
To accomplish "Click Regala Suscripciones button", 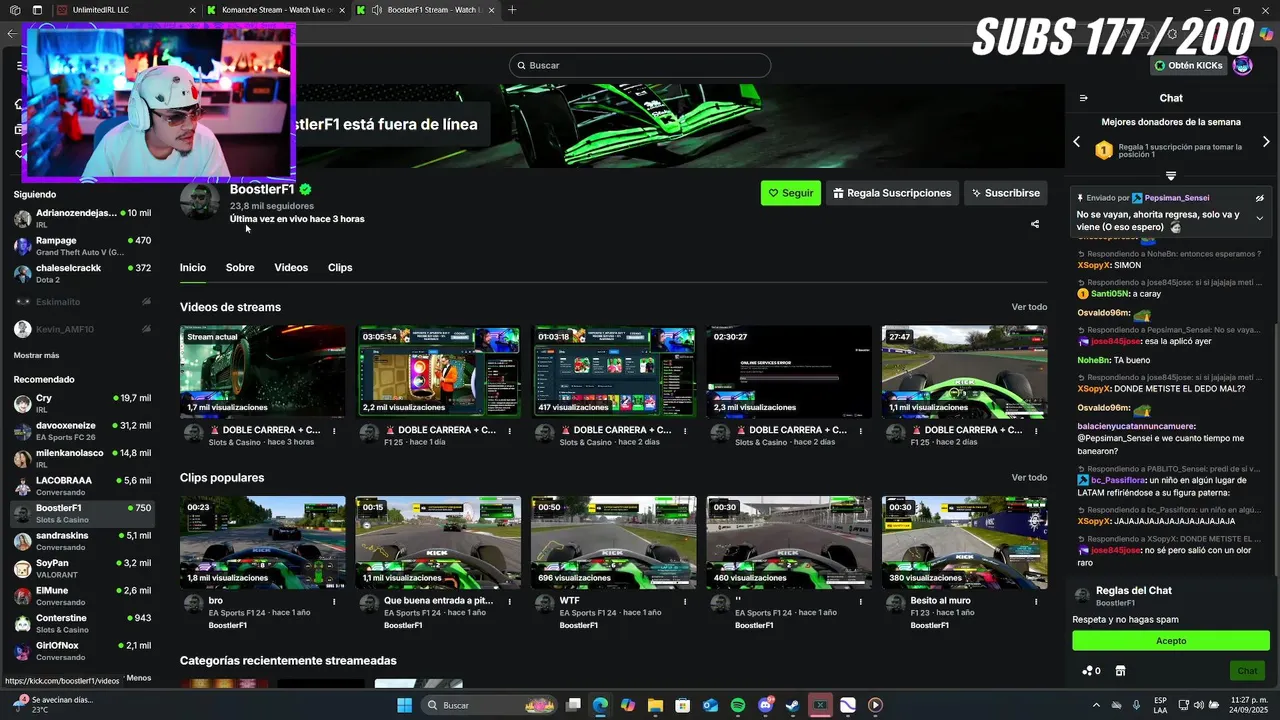I will (x=892, y=193).
